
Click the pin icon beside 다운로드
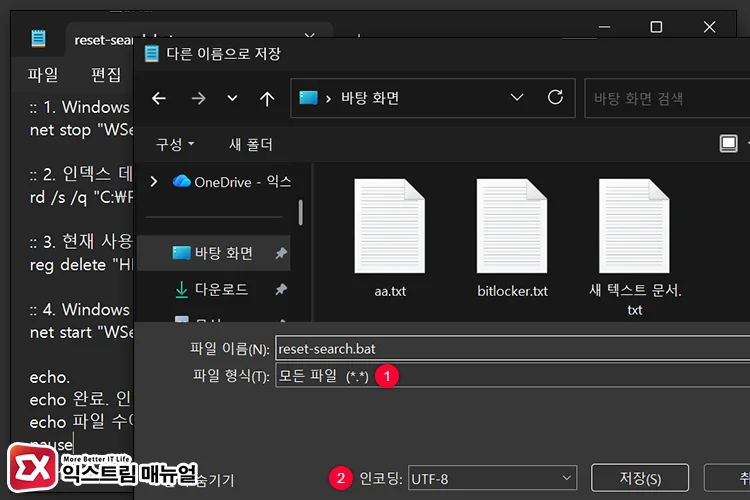(x=281, y=289)
